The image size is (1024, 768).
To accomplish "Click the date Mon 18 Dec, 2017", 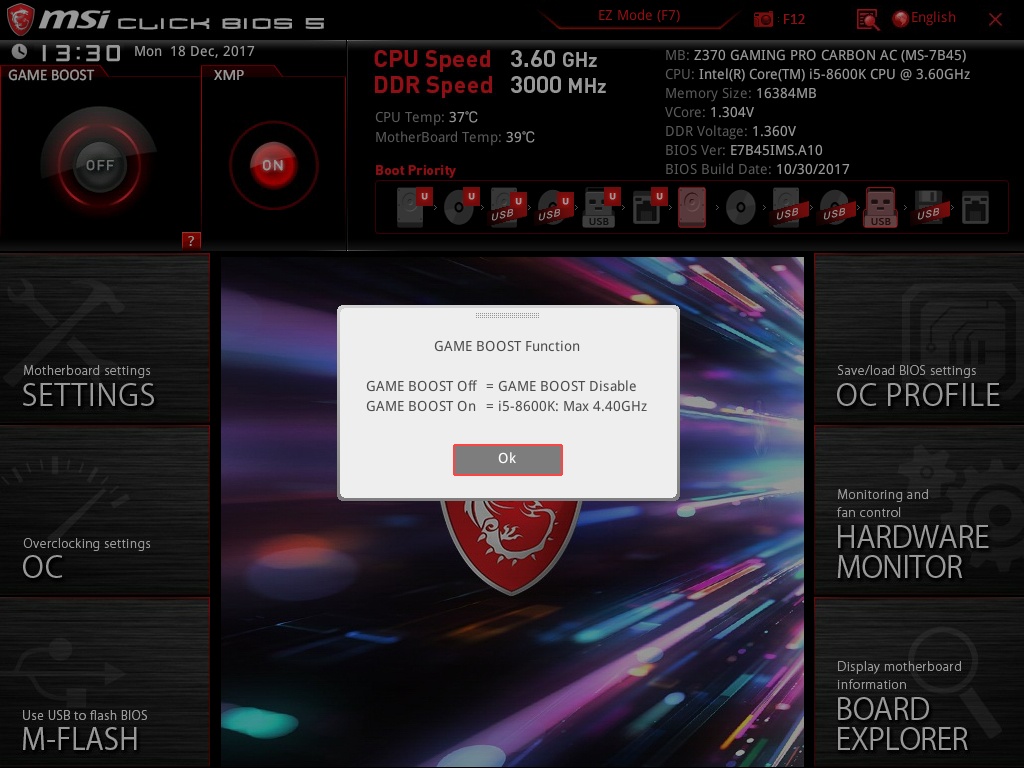I will (194, 51).
